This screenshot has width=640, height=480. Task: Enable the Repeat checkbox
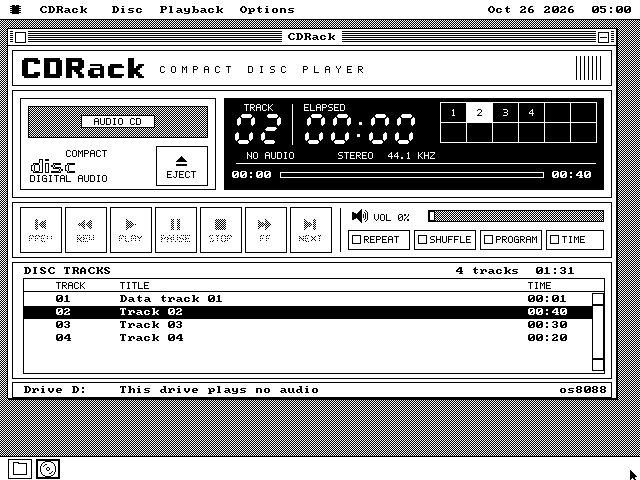(x=379, y=240)
